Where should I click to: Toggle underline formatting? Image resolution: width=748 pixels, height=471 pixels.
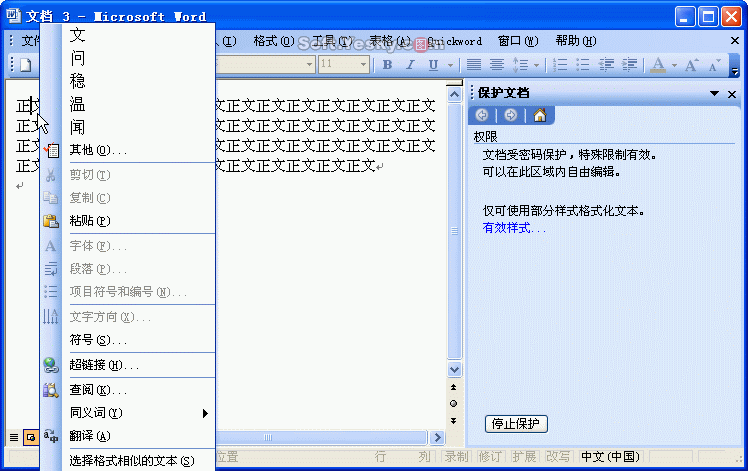coord(433,65)
